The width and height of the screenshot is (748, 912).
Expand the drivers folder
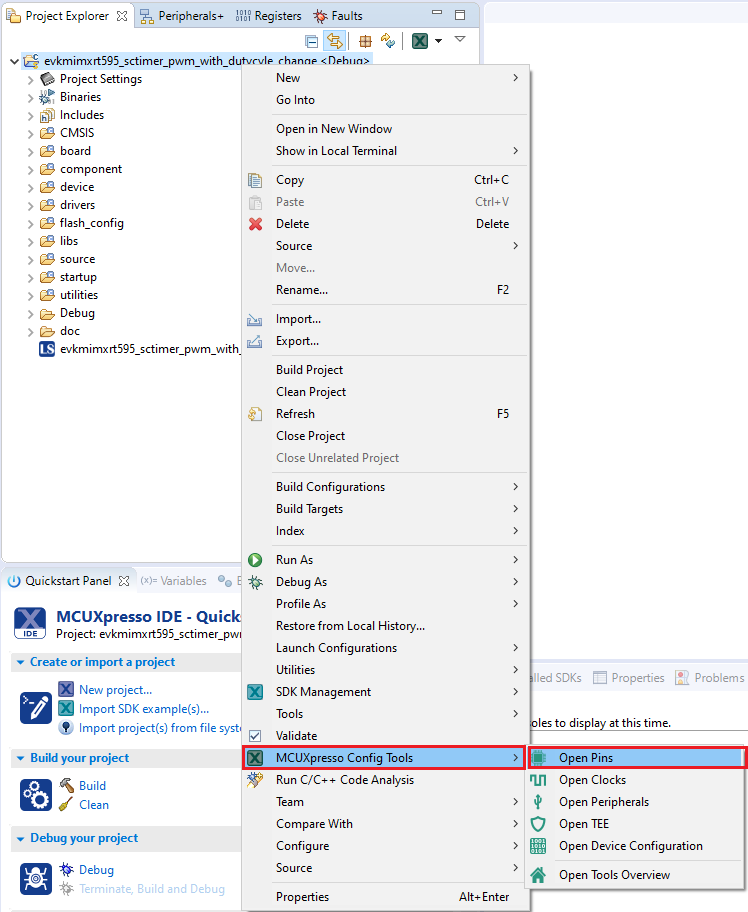30,205
